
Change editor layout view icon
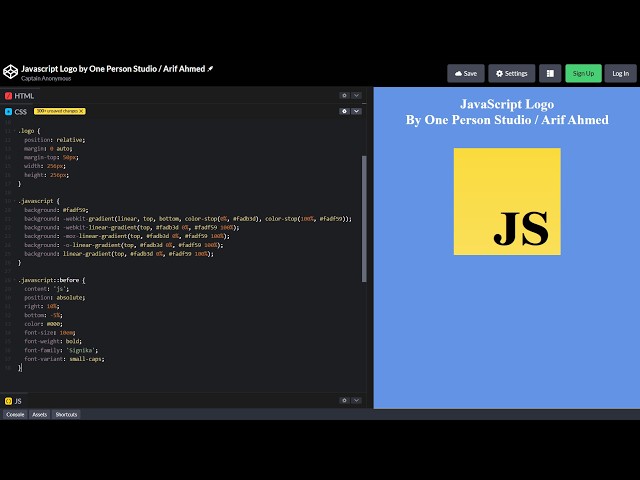pyautogui.click(x=550, y=73)
